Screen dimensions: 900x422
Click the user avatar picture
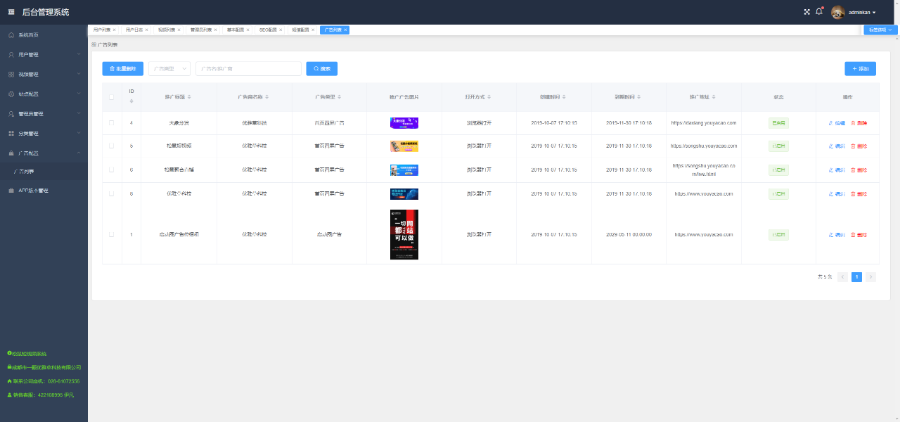click(x=837, y=12)
